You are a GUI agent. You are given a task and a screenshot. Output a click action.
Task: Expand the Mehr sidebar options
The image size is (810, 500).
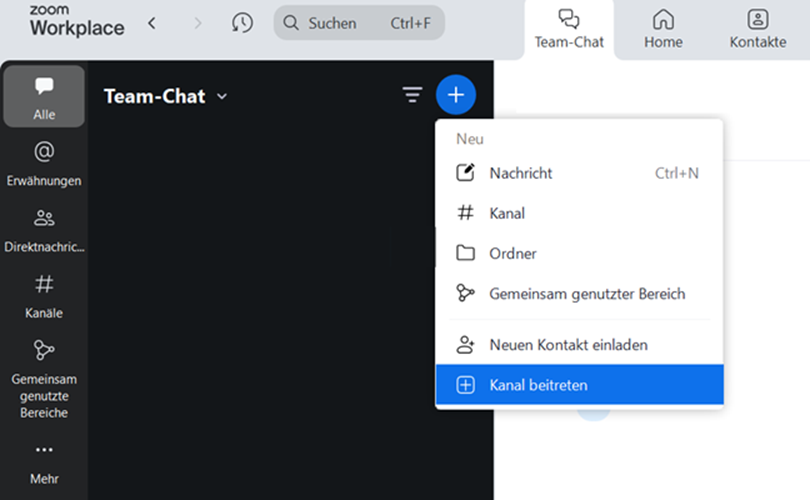(44, 461)
